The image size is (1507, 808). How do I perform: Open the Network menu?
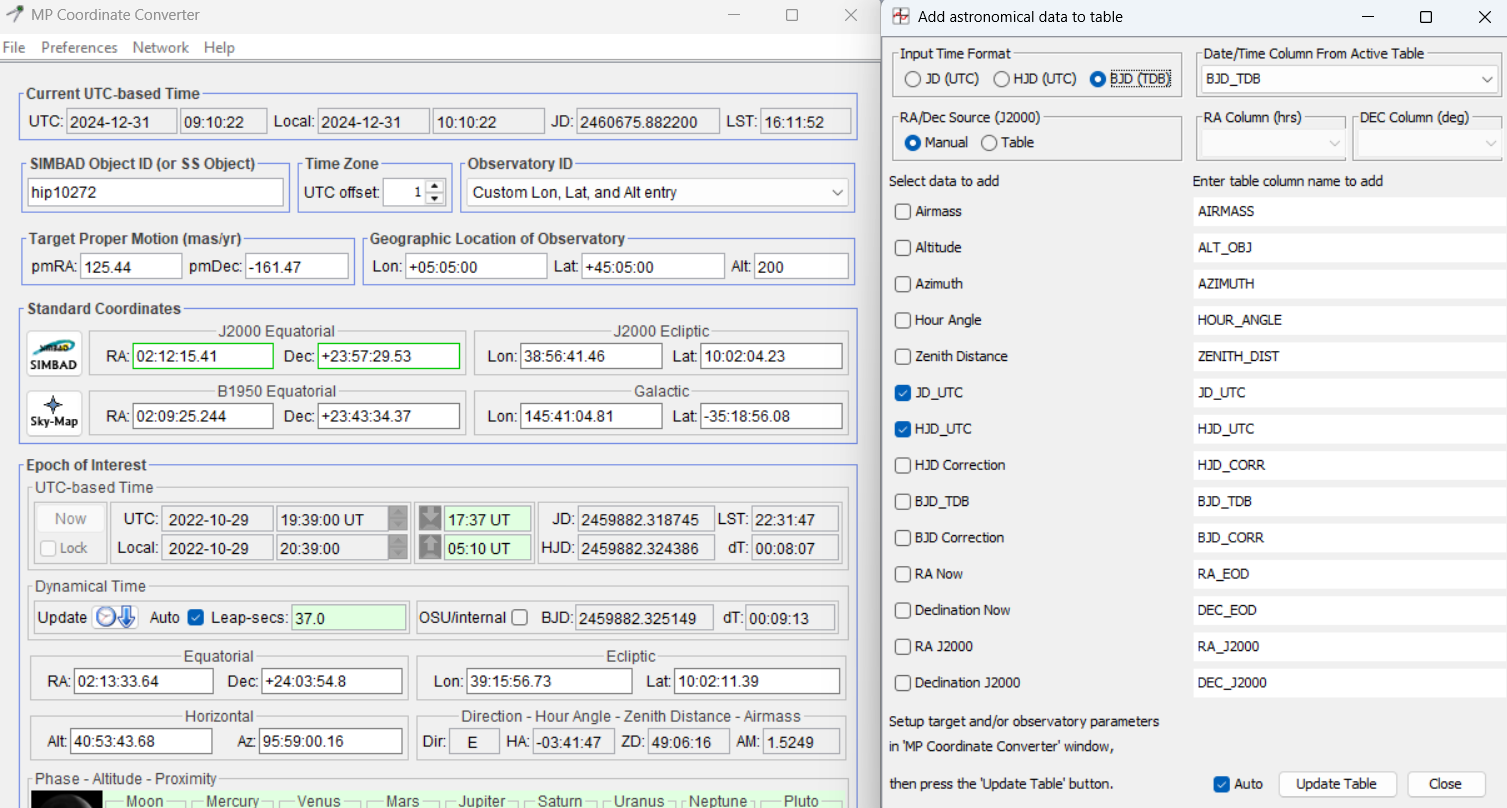point(160,47)
